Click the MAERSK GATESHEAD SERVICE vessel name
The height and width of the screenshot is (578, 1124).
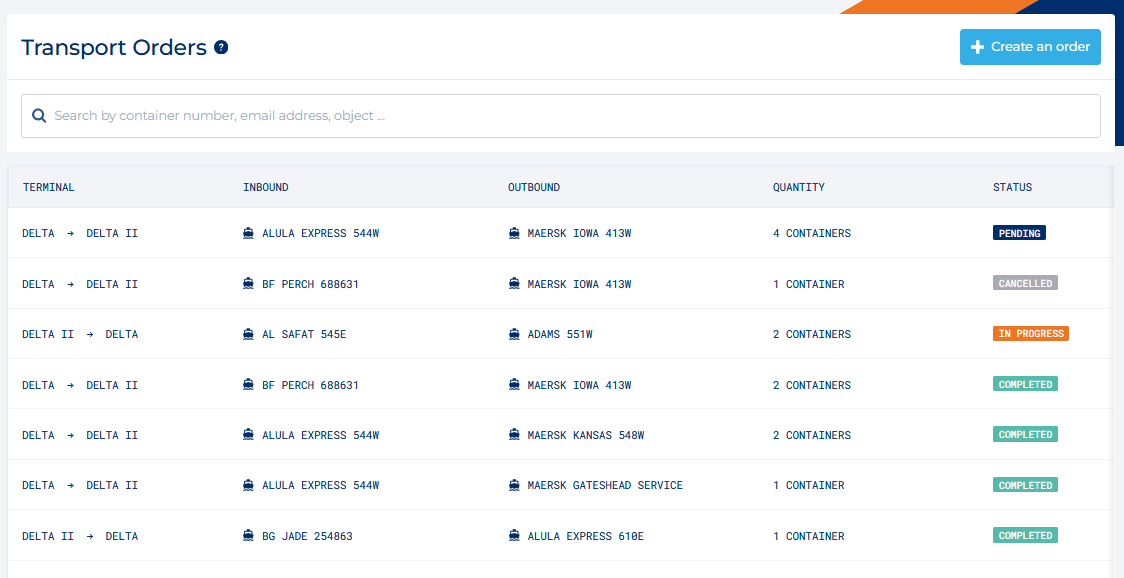tap(605, 485)
